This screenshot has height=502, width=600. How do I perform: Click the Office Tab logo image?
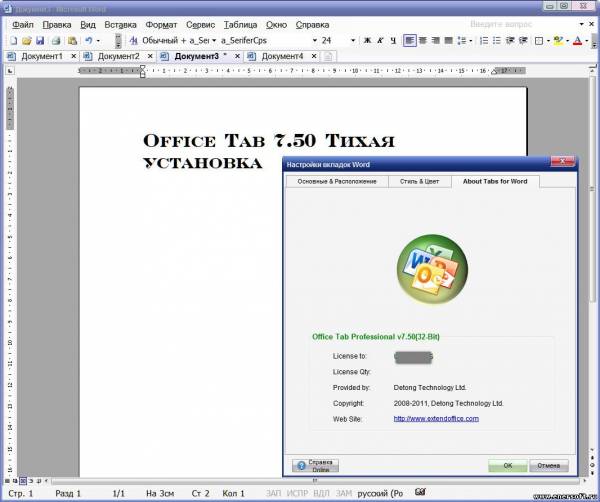click(x=432, y=269)
